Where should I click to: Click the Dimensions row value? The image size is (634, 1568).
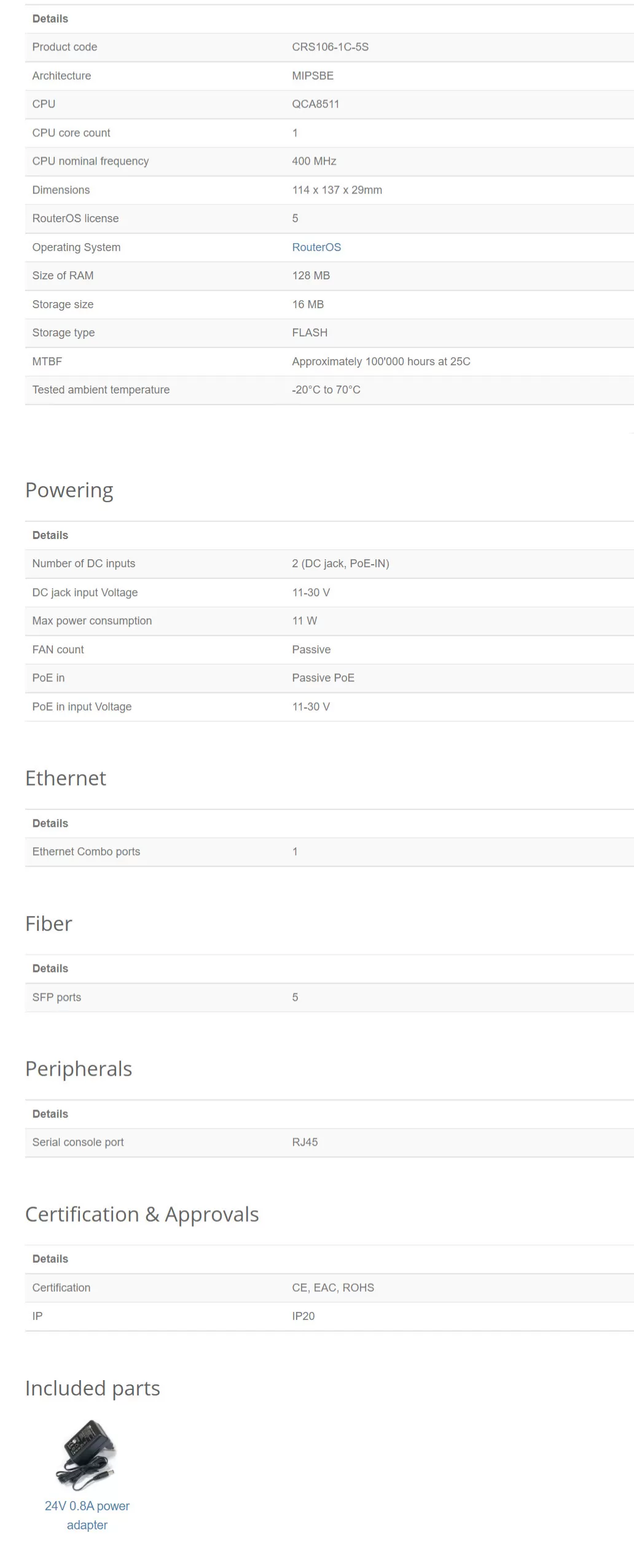click(337, 190)
